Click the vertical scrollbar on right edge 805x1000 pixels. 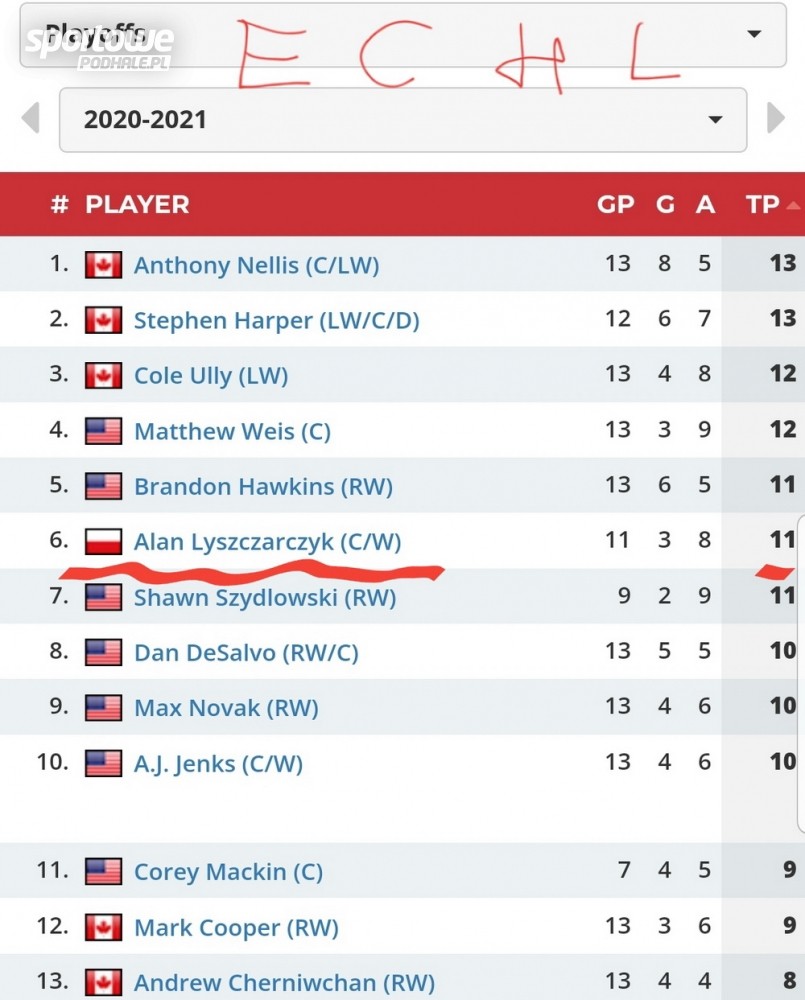[x=800, y=670]
